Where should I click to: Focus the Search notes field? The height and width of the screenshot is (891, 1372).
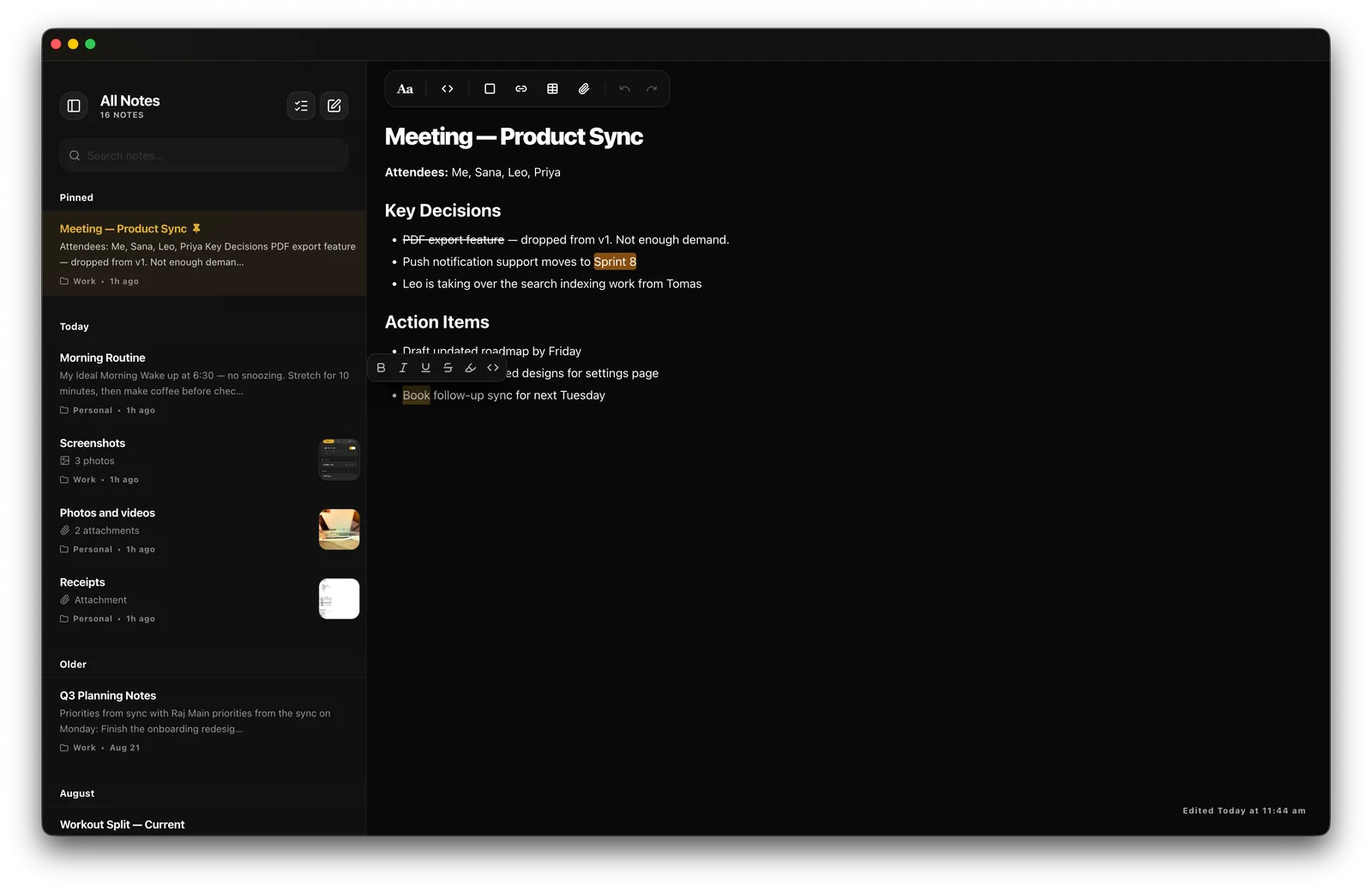tap(204, 155)
